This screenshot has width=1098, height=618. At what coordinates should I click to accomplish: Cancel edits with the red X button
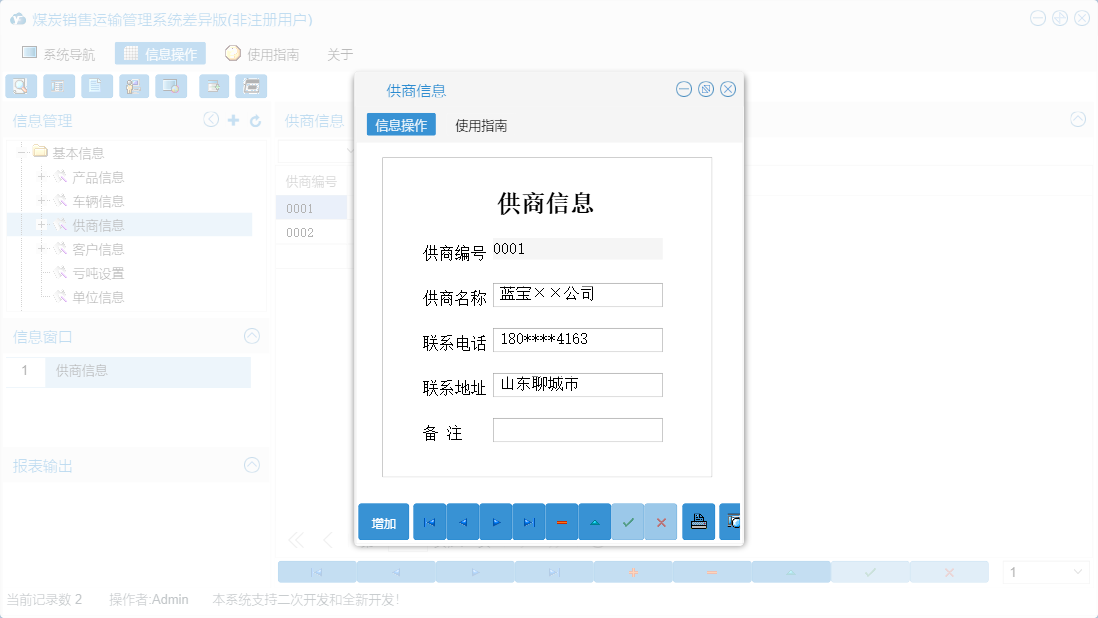click(660, 521)
